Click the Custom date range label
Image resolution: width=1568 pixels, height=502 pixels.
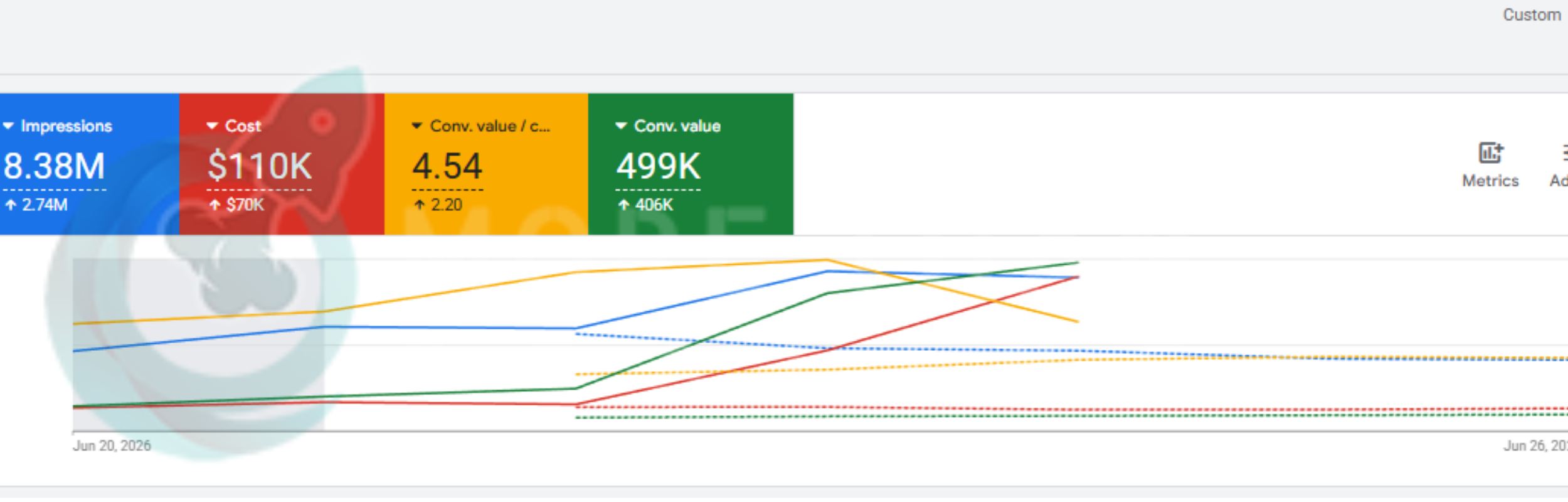1532,15
